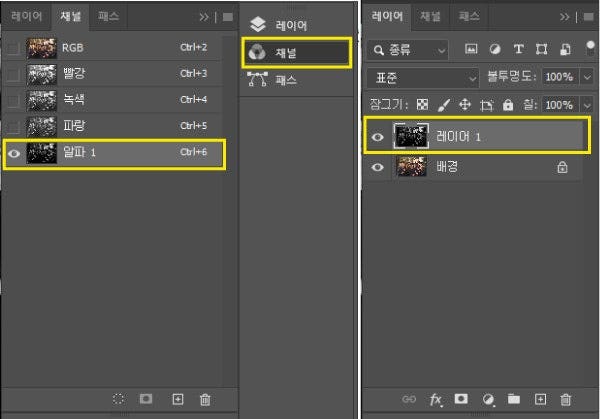Open 불투명도 opacity slider arrow
The width and height of the screenshot is (600, 419).
click(587, 77)
